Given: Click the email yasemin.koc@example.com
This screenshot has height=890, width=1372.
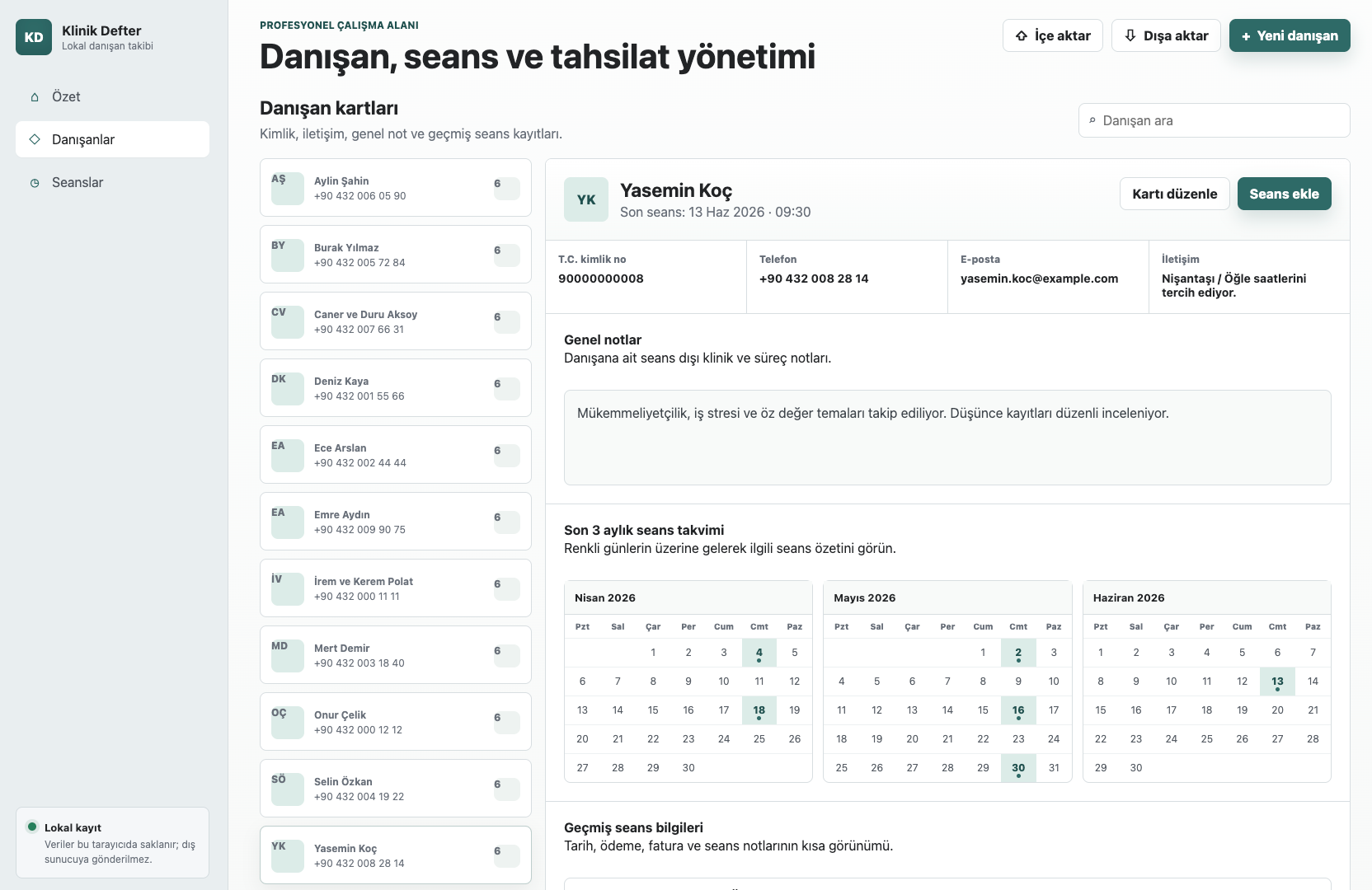Looking at the screenshot, I should click(x=1039, y=279).
